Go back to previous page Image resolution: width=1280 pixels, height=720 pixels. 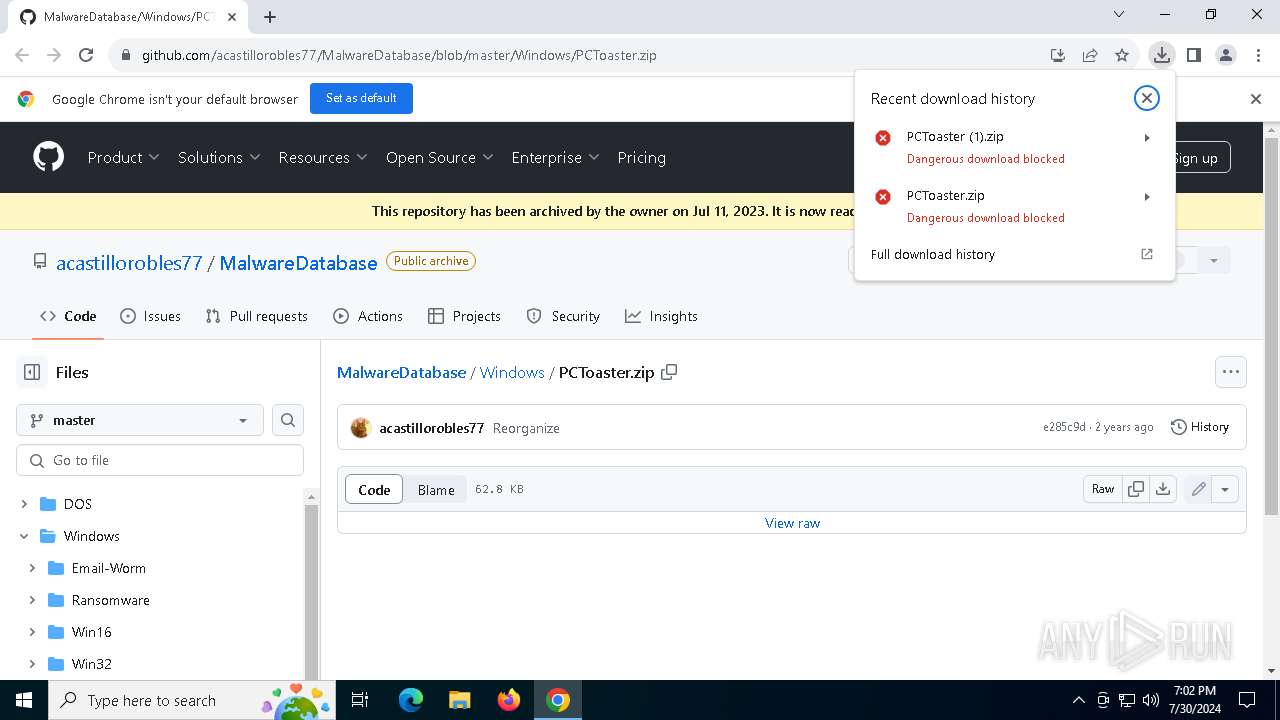(22, 55)
